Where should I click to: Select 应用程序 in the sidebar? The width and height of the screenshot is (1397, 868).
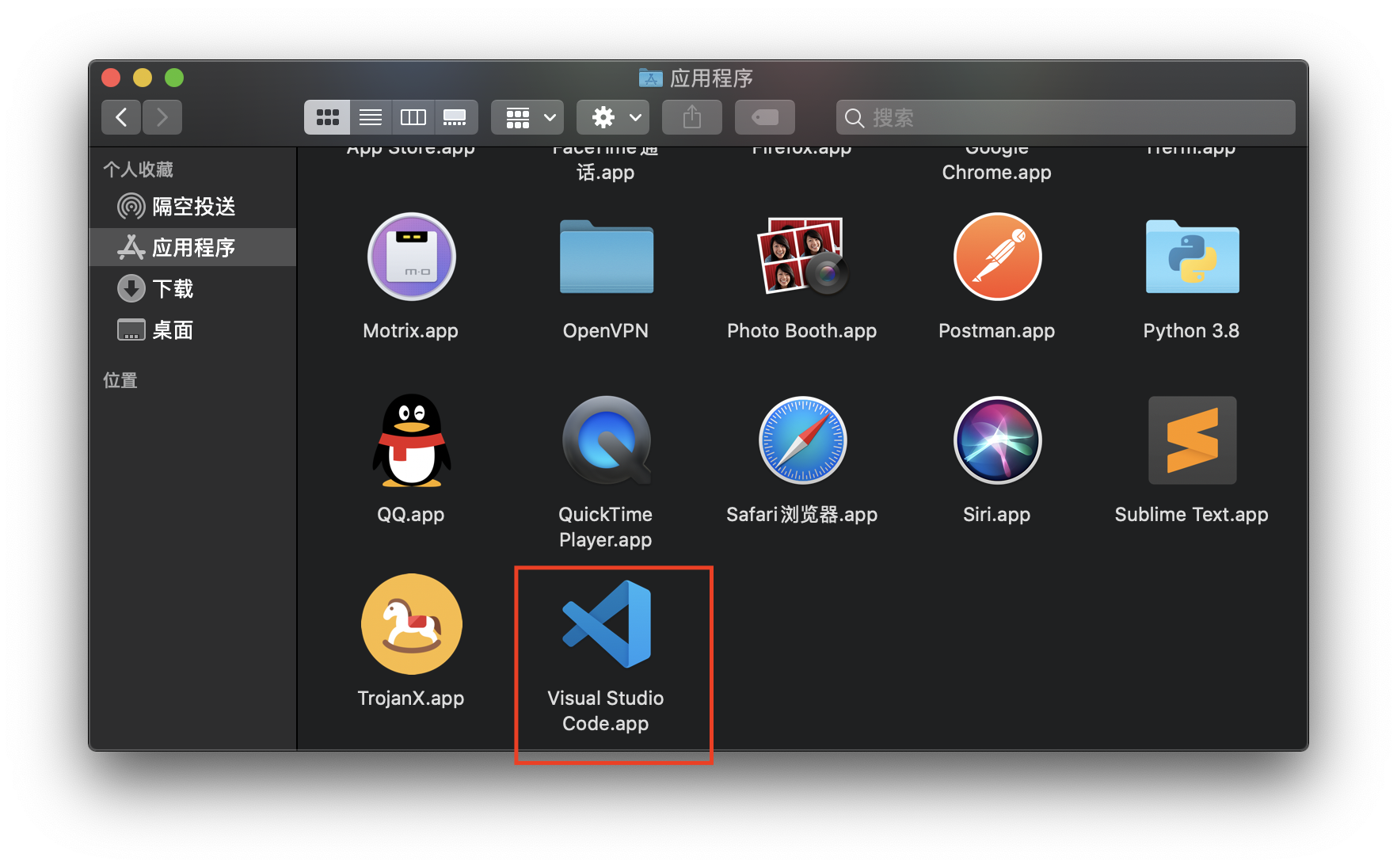tap(193, 247)
